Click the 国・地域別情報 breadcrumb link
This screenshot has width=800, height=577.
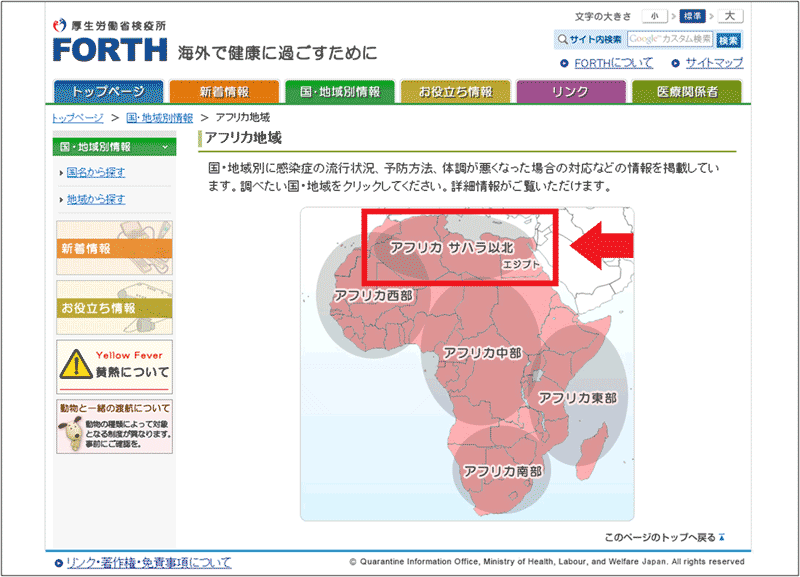pos(160,118)
